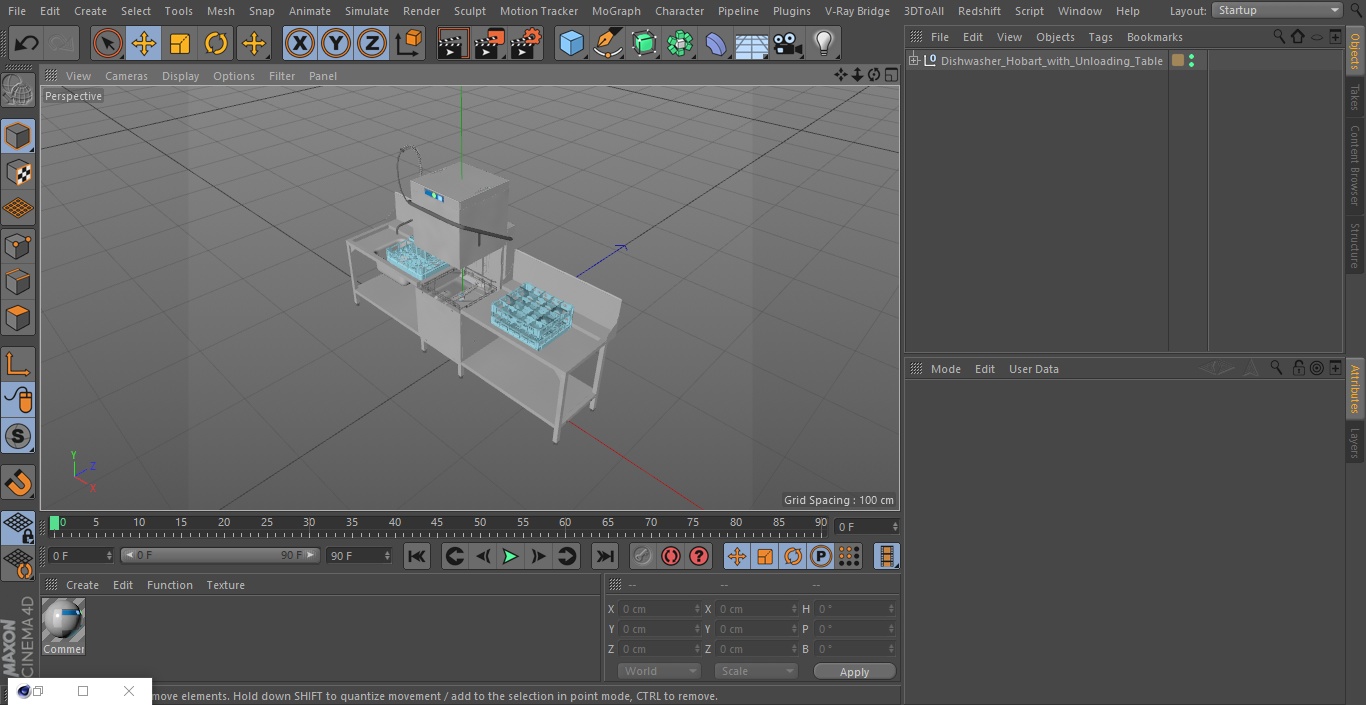
Task: Select the Commer material thumbnail
Action: click(64, 622)
